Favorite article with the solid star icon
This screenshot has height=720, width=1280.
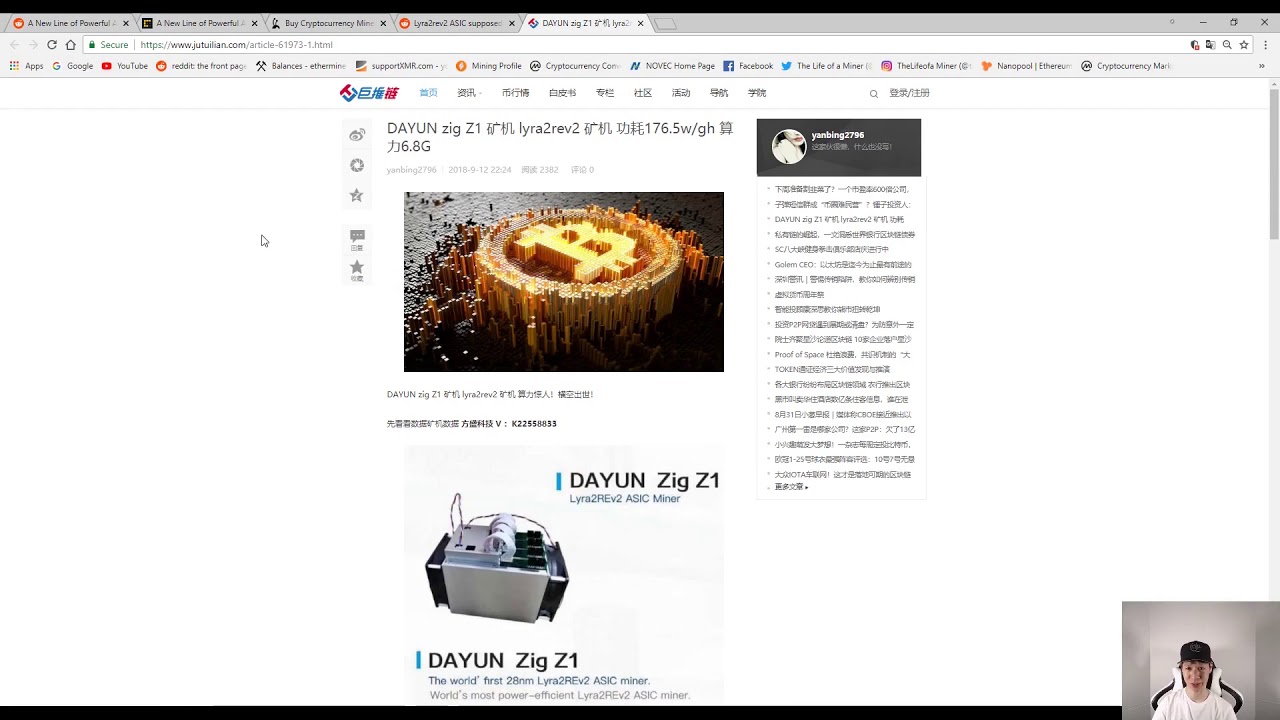[357, 269]
